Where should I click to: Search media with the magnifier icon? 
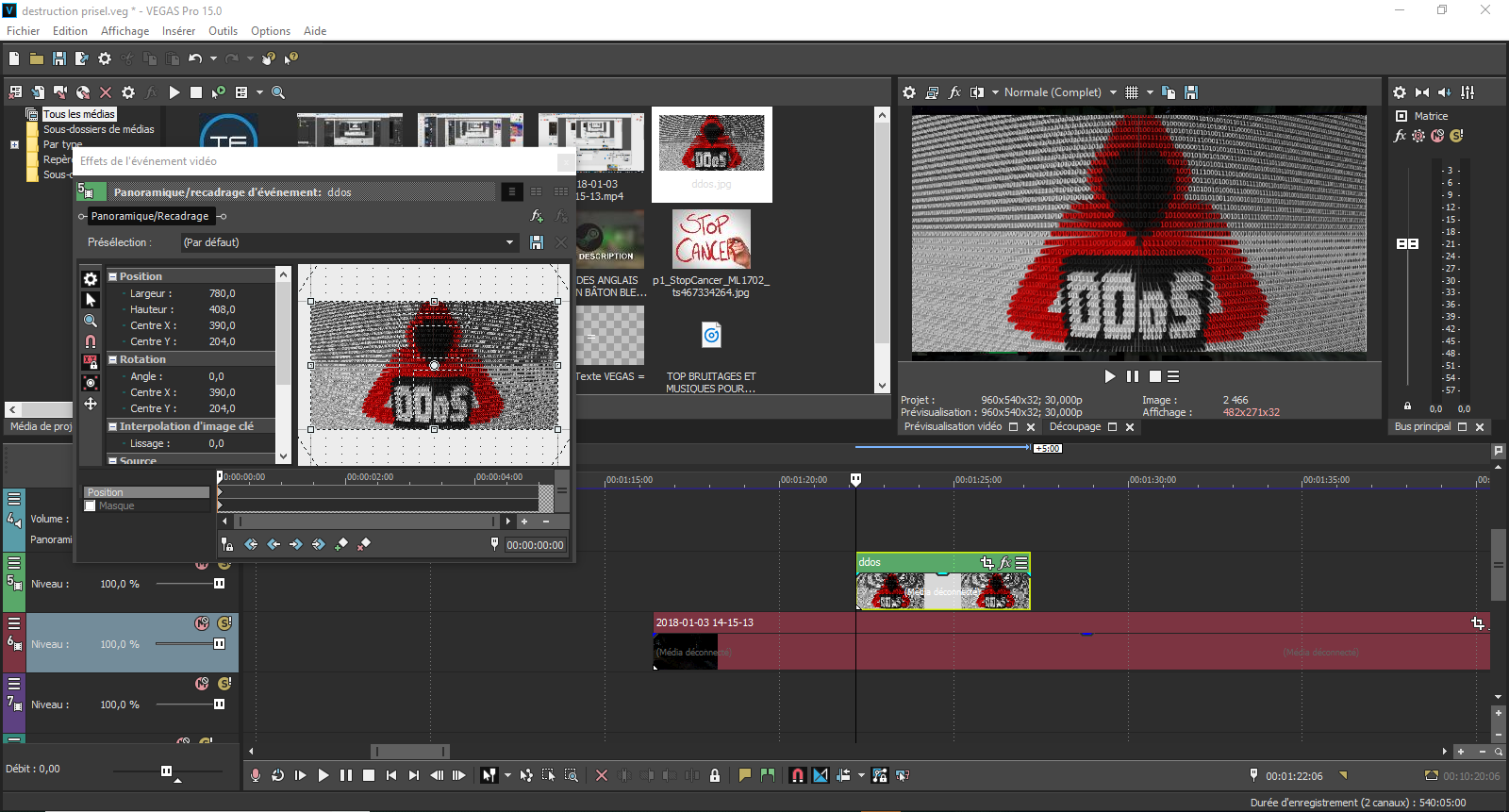278,92
